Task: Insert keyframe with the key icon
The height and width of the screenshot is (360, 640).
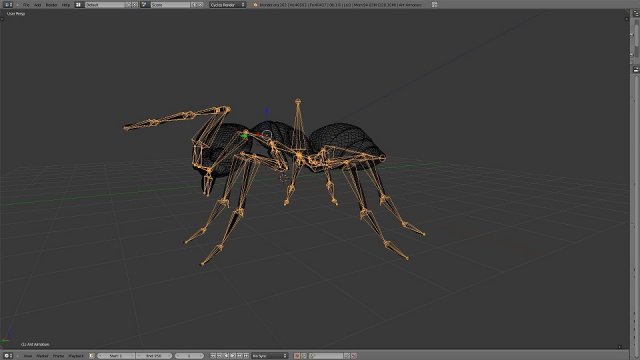Action: point(347,356)
